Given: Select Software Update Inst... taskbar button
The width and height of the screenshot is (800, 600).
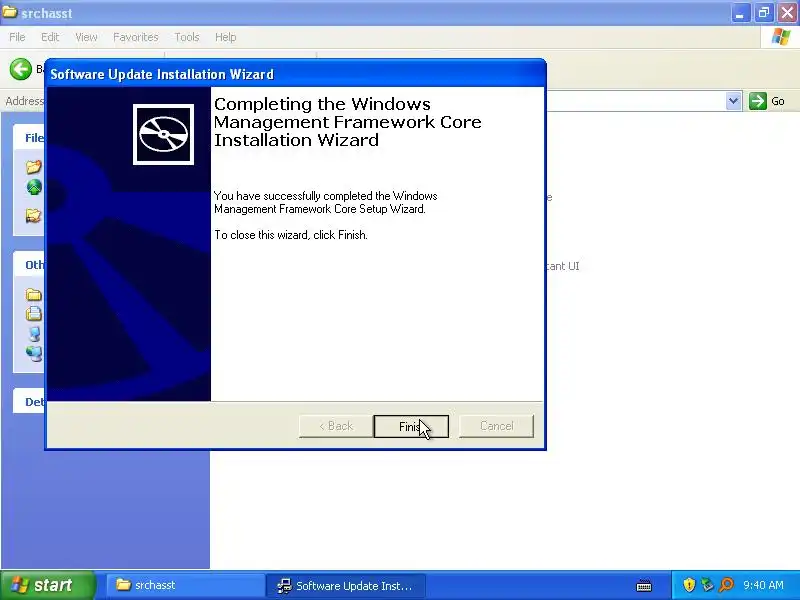Looking at the screenshot, I should point(345,585).
